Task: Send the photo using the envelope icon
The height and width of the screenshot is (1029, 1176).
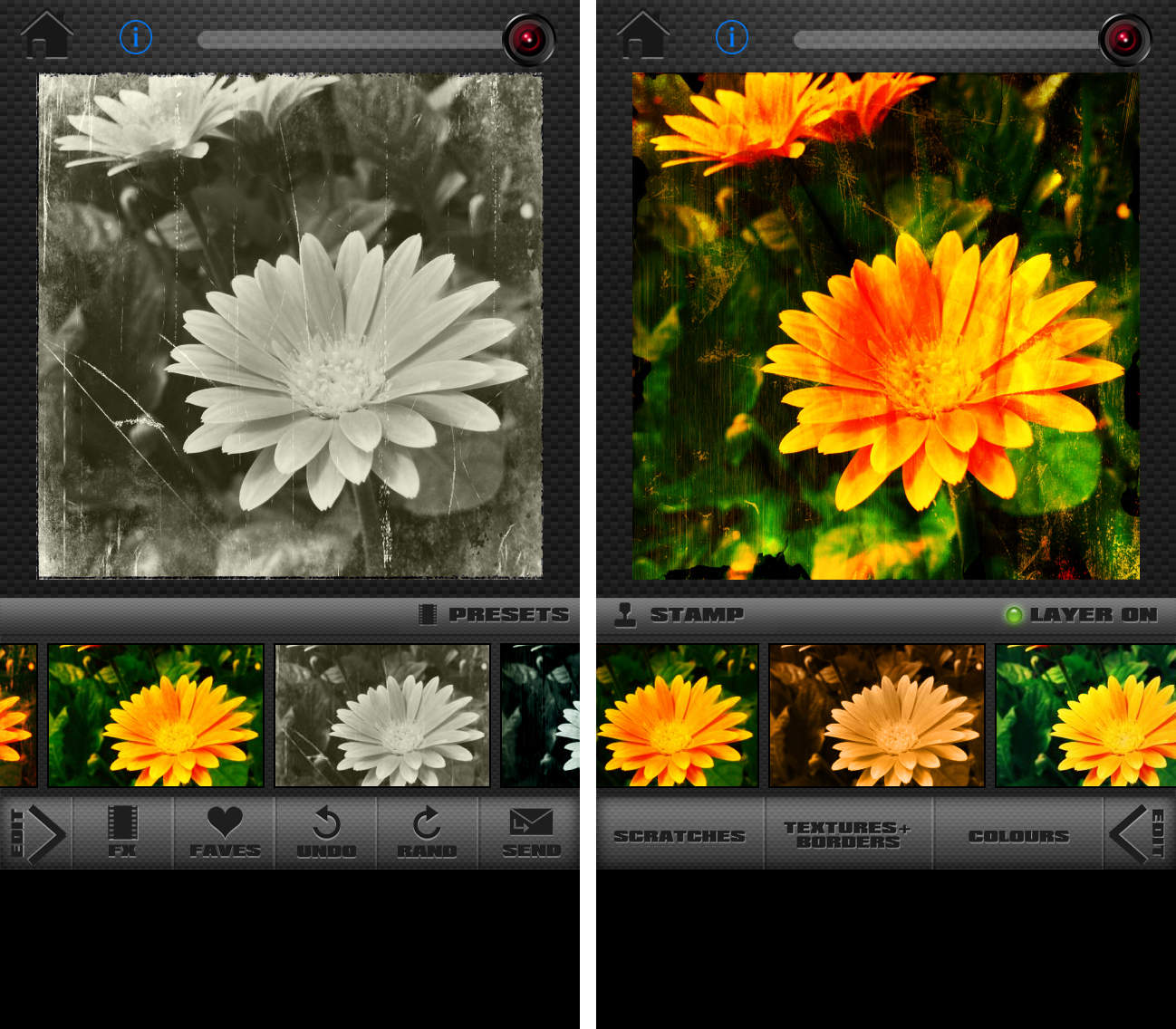Action: (530, 833)
